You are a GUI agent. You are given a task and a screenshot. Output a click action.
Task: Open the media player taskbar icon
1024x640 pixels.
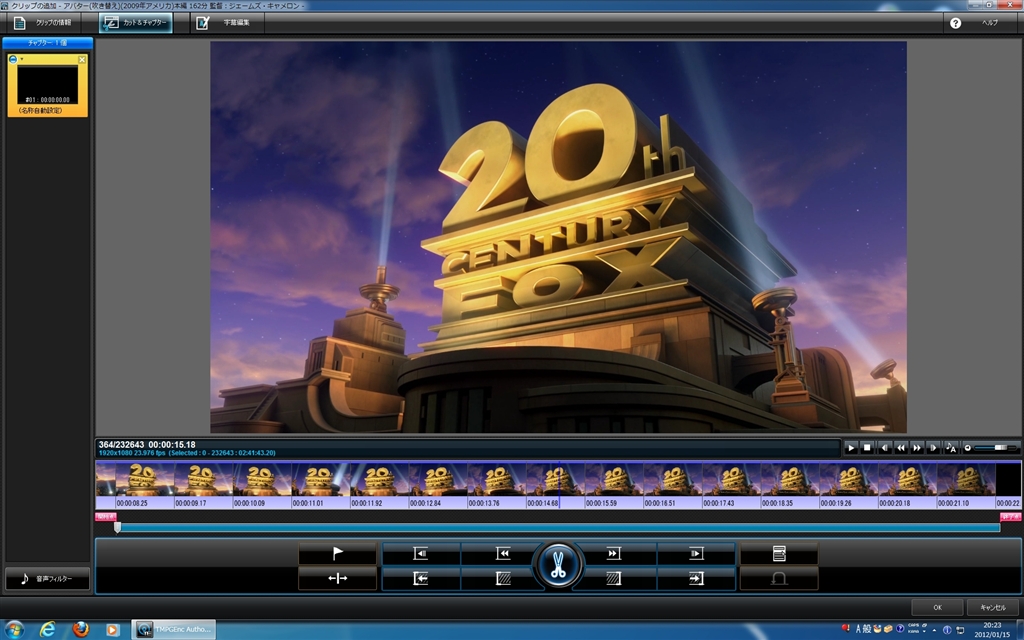112,630
